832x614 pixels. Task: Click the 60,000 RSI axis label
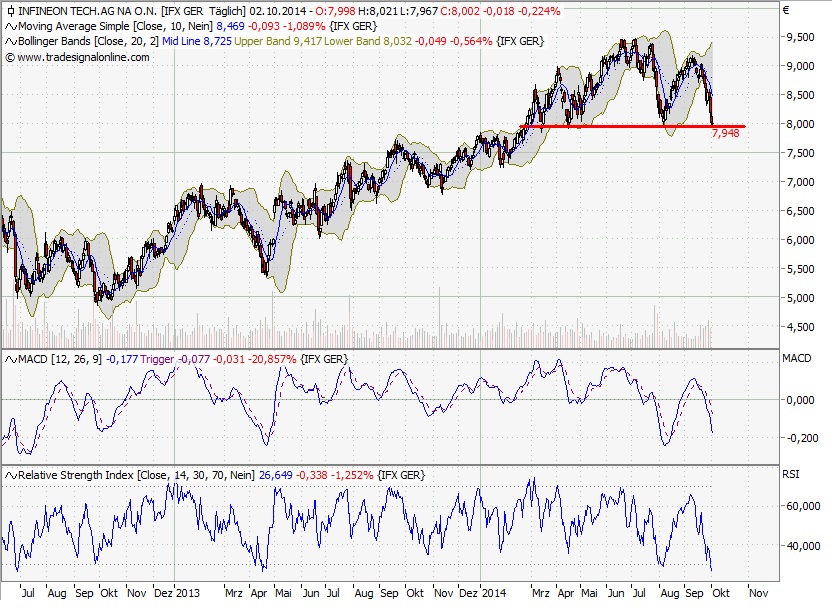pyautogui.click(x=803, y=506)
